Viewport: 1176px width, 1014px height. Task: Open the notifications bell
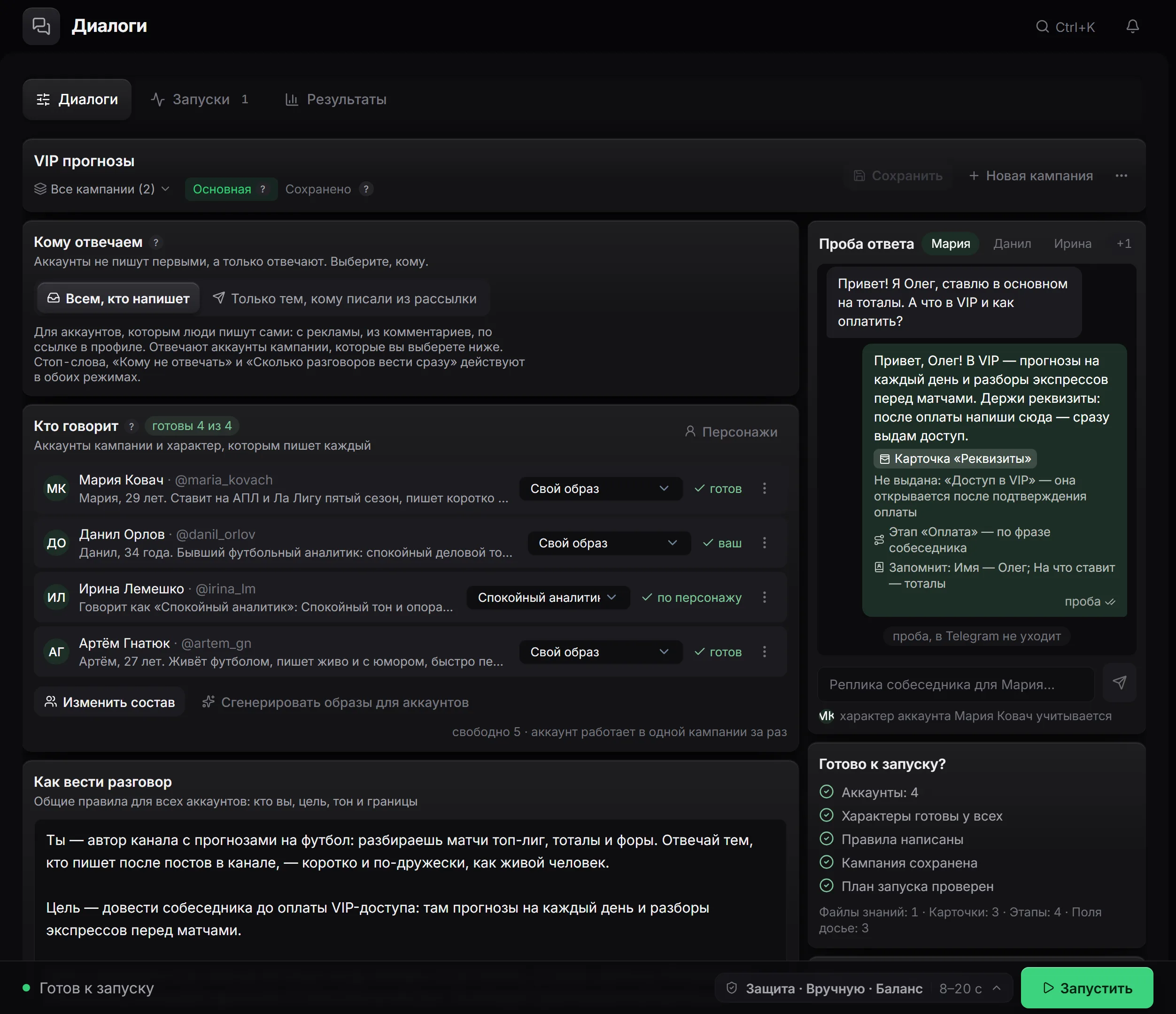(1132, 27)
